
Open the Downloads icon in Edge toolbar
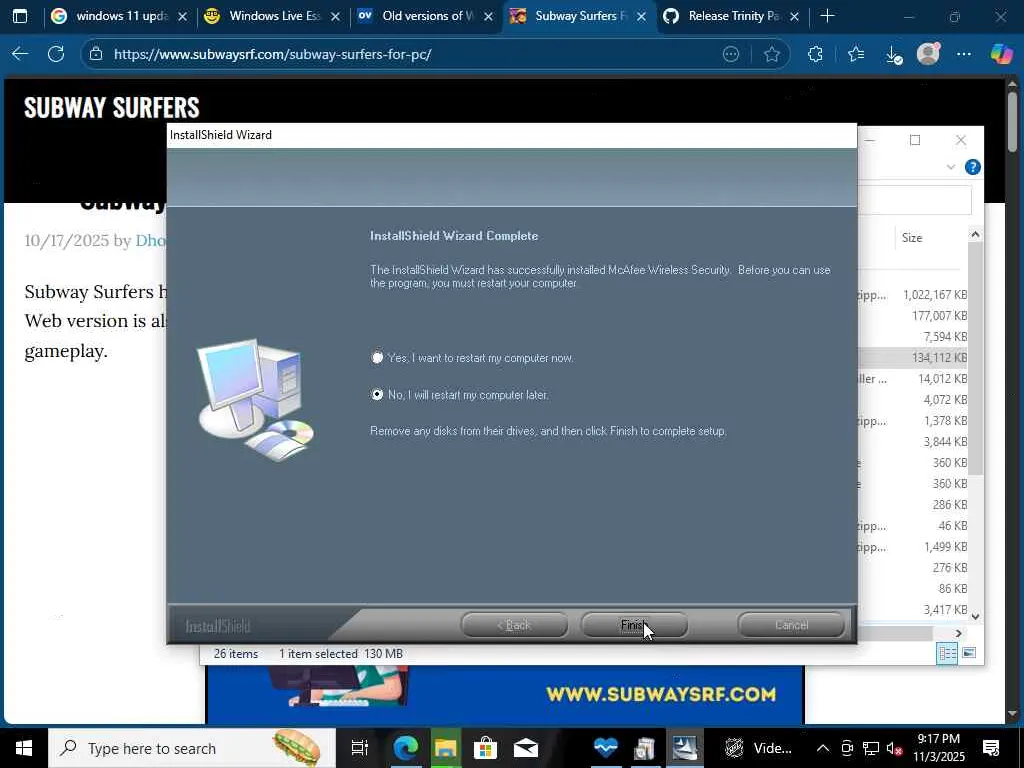893,55
